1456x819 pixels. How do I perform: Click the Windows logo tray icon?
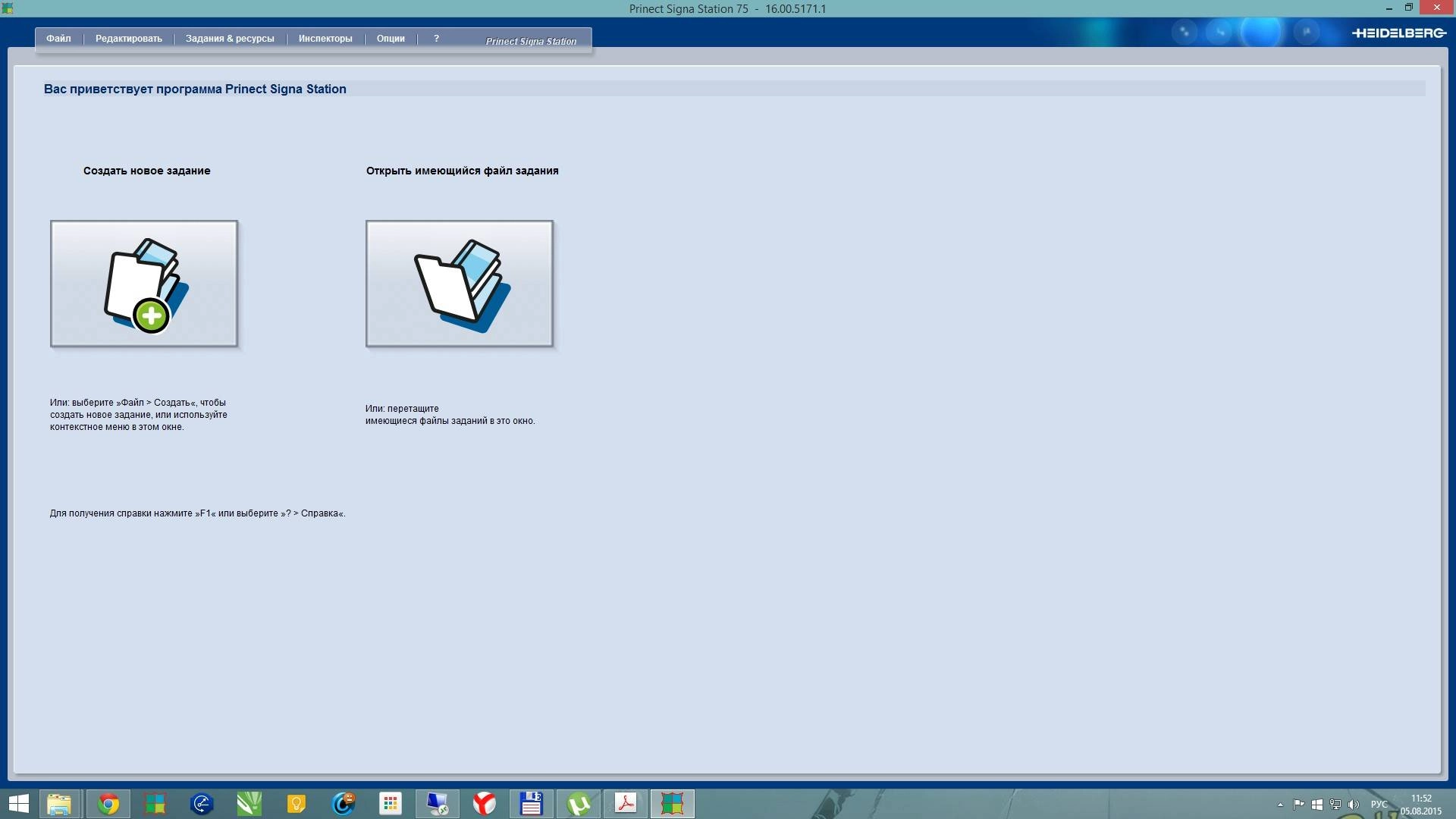(x=1317, y=805)
